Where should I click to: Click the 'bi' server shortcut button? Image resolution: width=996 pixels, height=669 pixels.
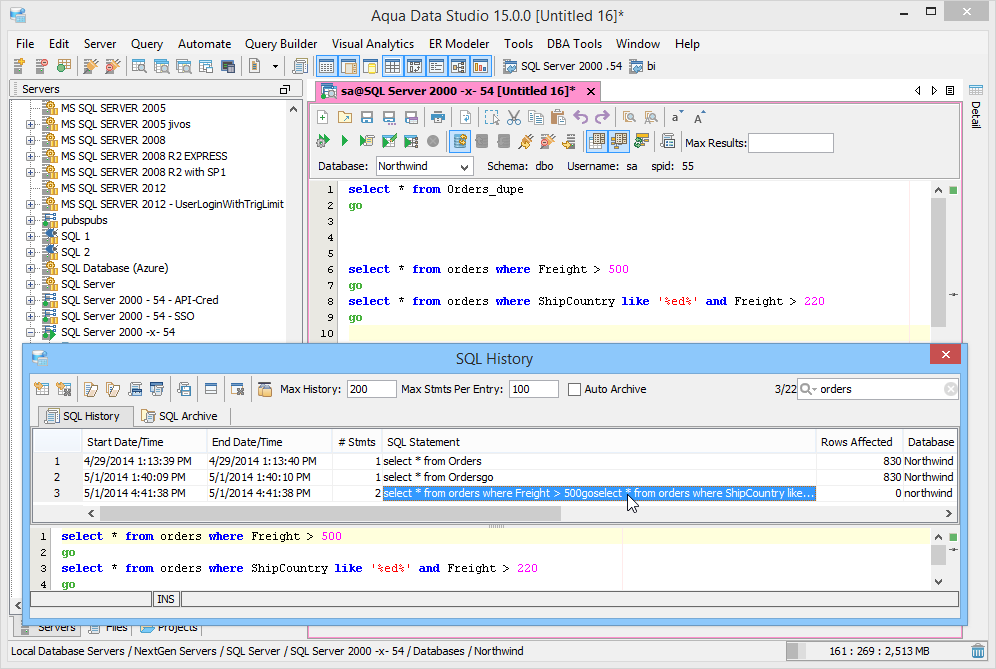[x=642, y=66]
